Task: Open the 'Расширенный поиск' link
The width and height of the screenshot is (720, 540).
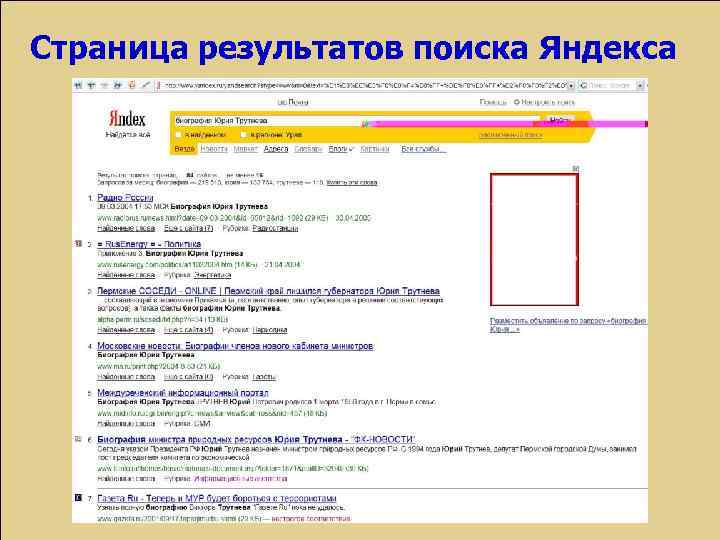Action: coord(511,135)
